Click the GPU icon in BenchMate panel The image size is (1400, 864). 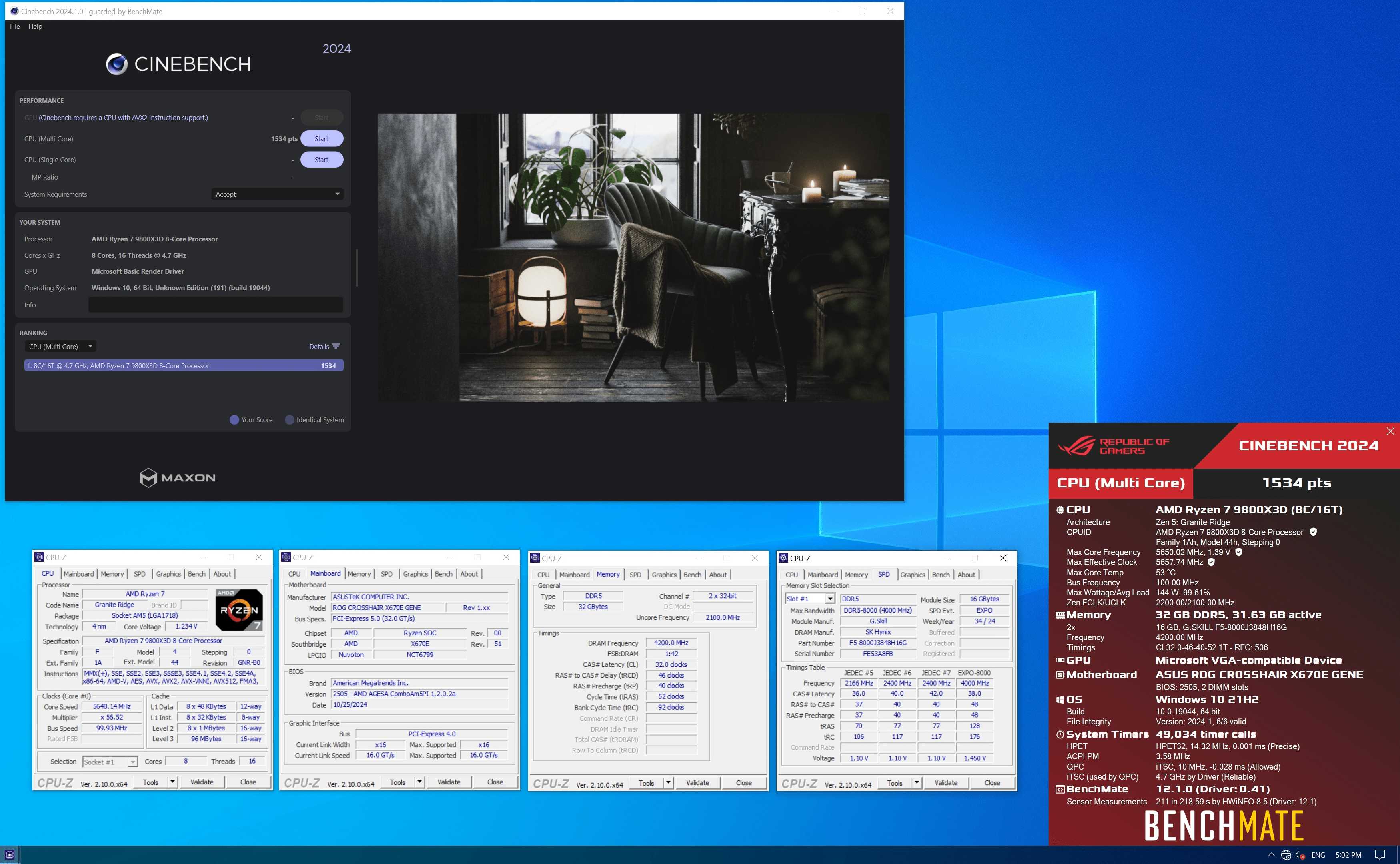(x=1060, y=660)
